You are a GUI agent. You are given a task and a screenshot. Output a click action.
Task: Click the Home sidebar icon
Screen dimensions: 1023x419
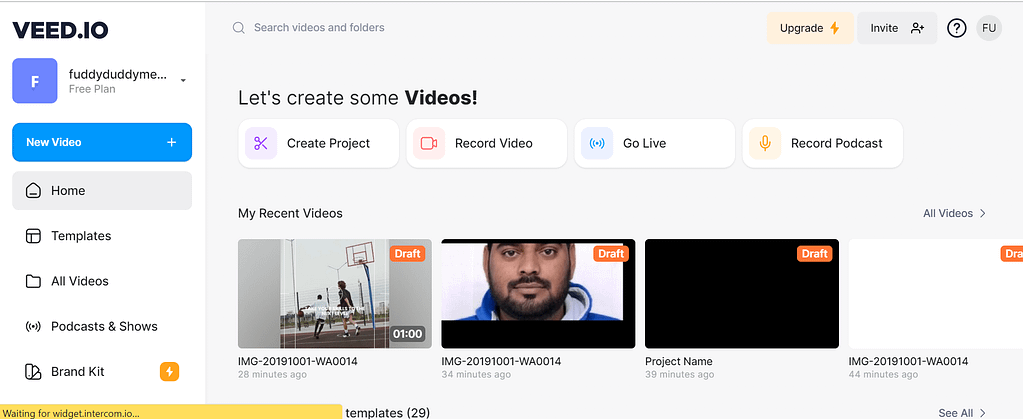[x=33, y=191]
